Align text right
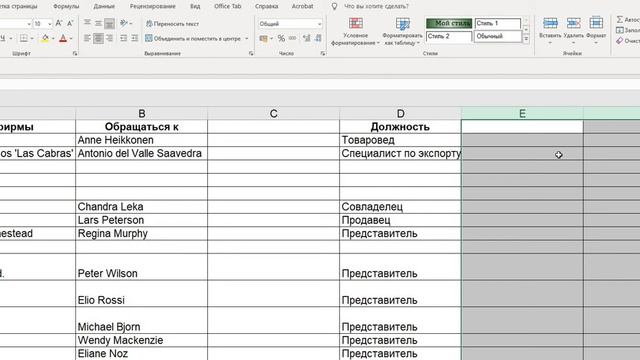Screen dimensions: 640x360 click(109, 39)
